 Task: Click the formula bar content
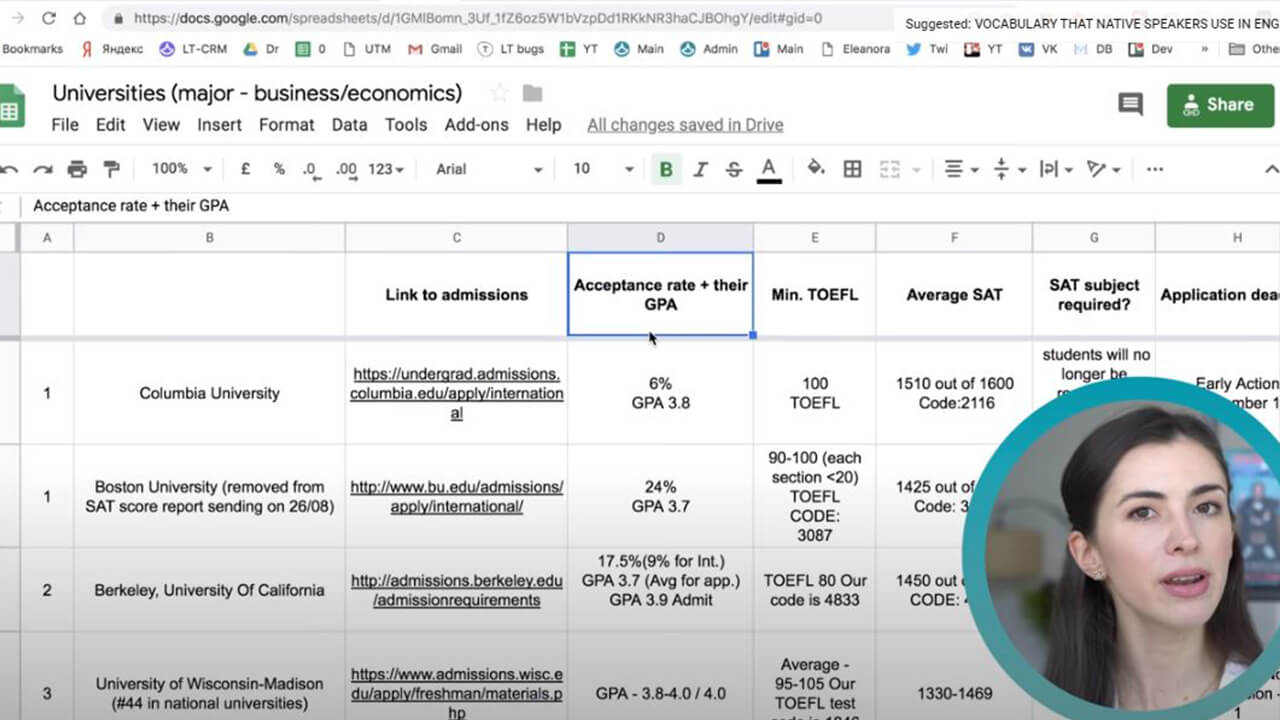pos(131,206)
